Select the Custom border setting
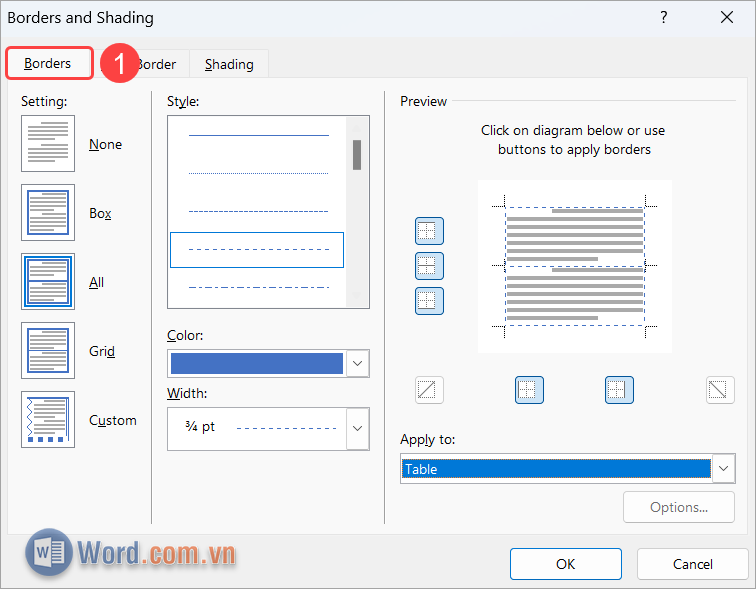 (x=48, y=420)
